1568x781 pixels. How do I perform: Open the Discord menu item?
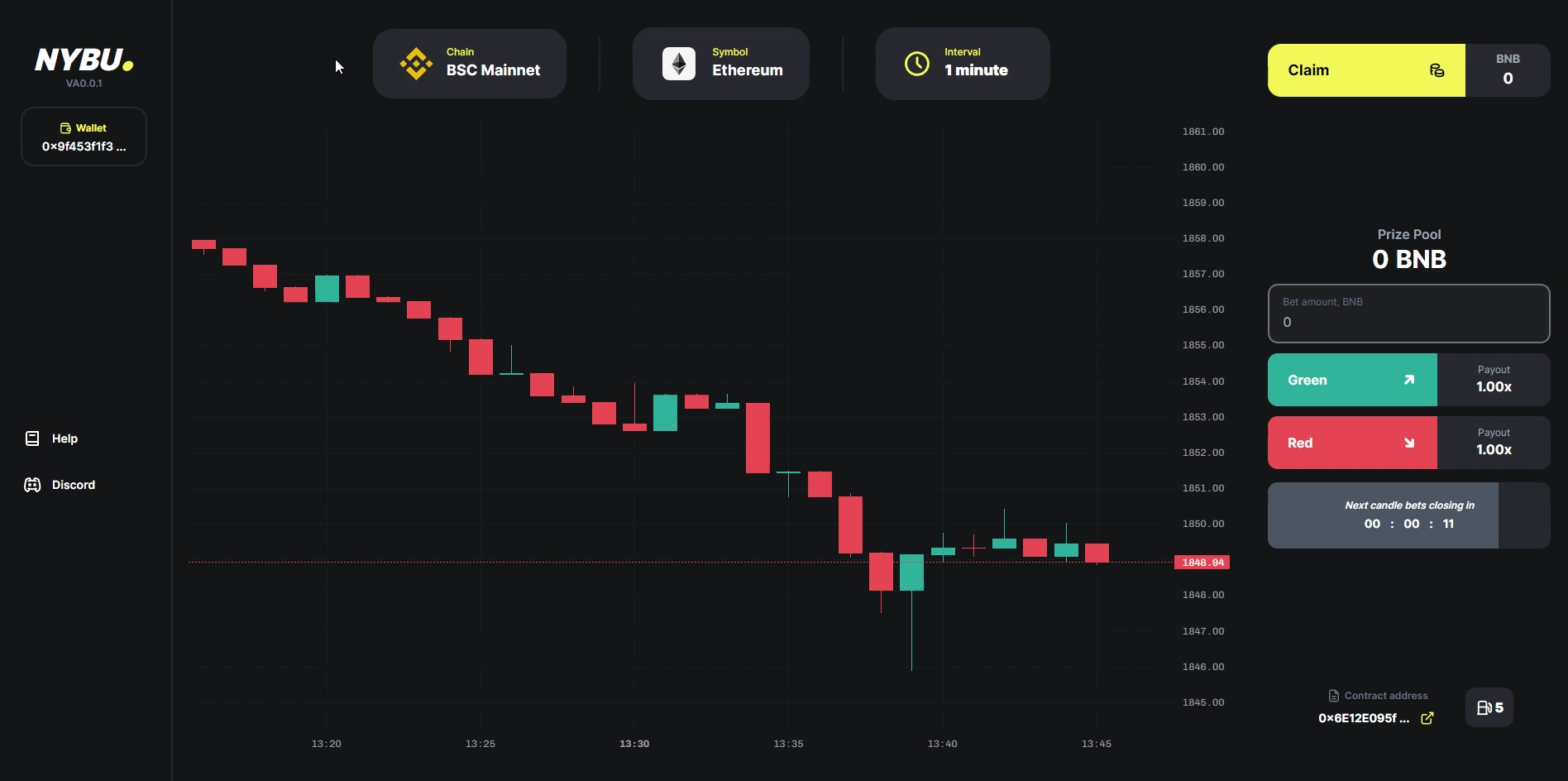click(73, 485)
